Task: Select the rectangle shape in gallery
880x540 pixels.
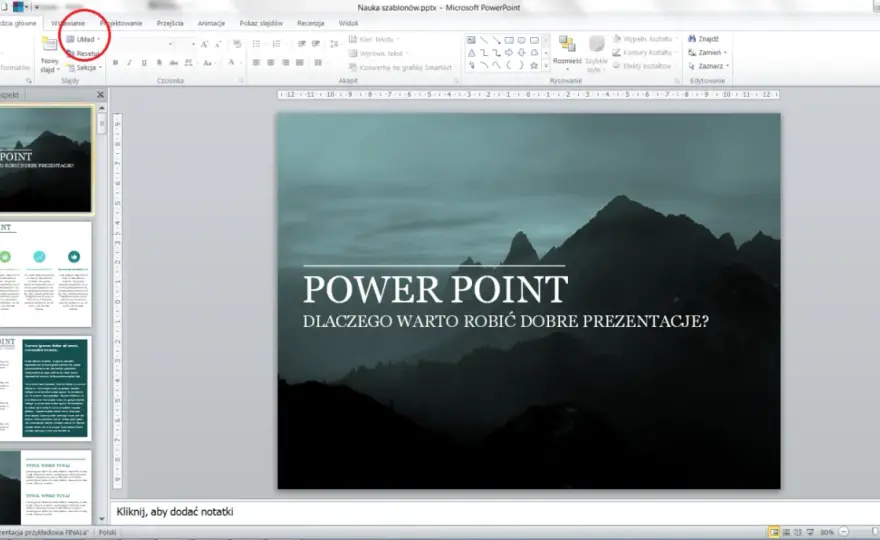Action: 509,40
